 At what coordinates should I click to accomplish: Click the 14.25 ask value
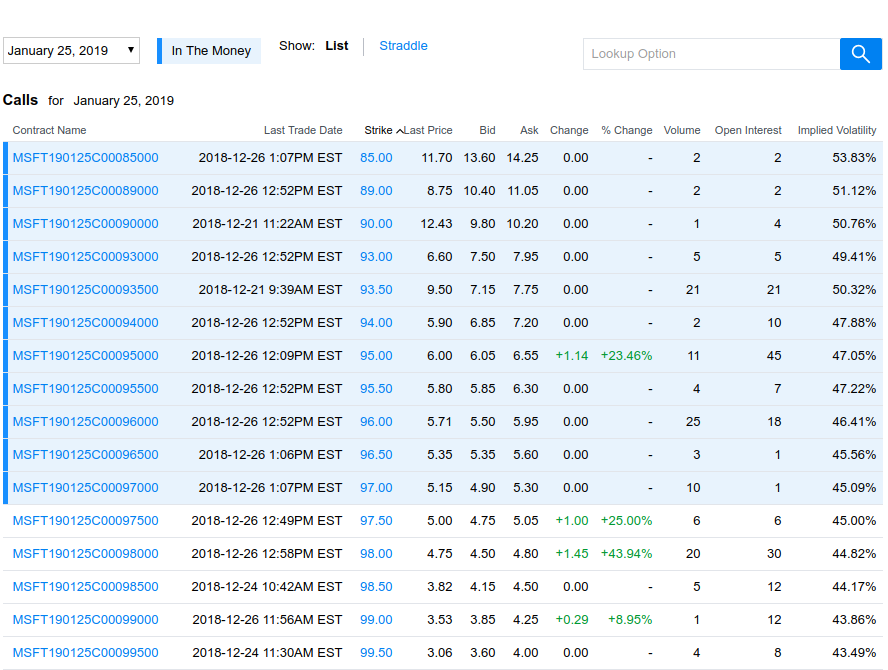522,158
